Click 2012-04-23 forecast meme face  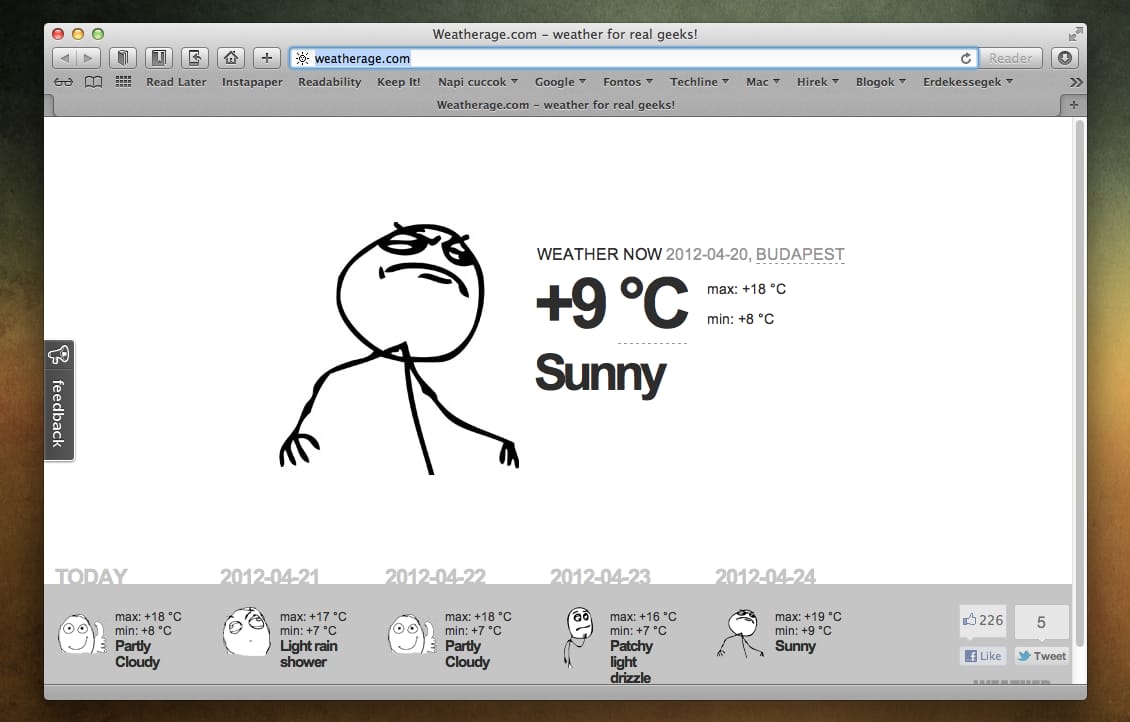coord(578,637)
